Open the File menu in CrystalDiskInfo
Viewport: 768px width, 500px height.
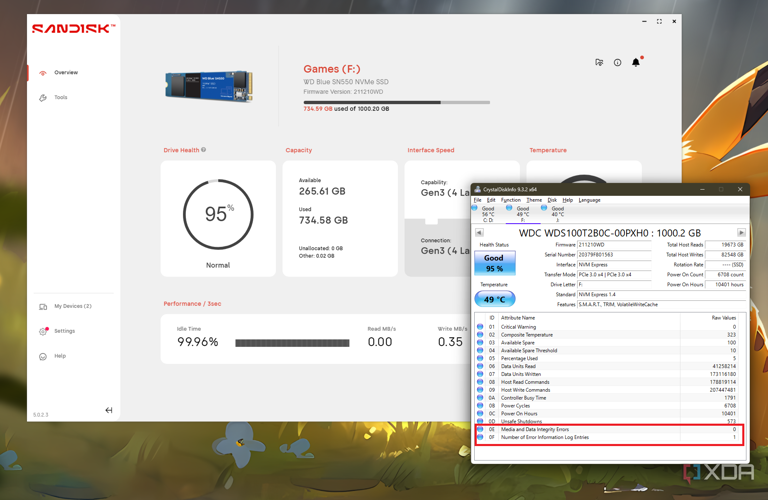click(x=478, y=200)
